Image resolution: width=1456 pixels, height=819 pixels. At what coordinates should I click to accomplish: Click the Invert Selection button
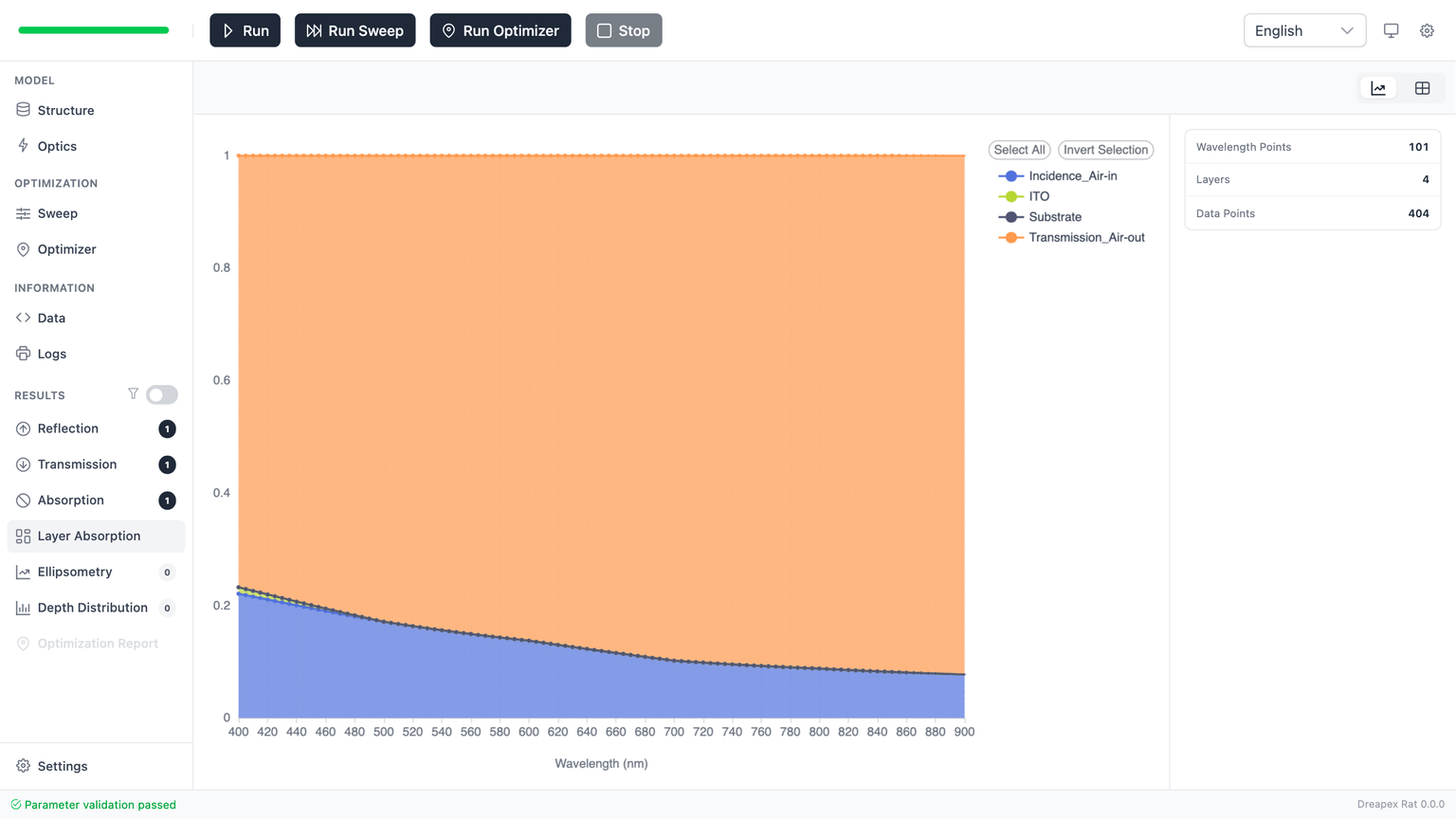point(1105,150)
